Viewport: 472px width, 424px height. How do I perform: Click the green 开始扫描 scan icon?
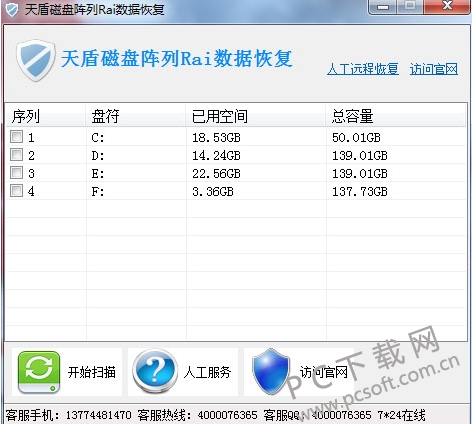click(39, 372)
